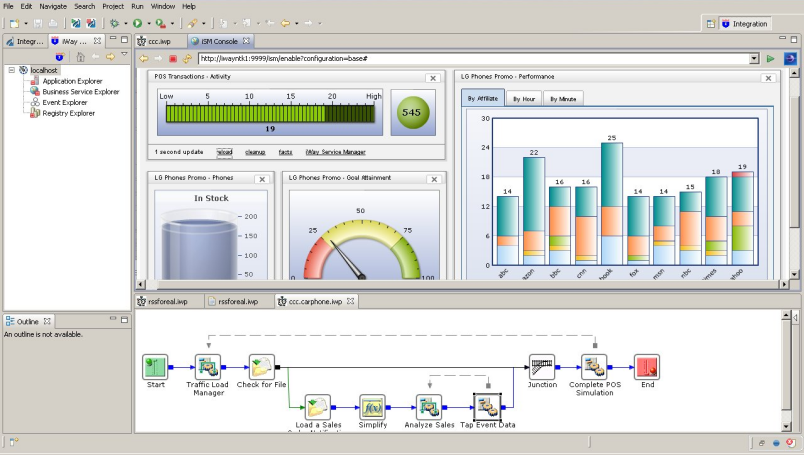Click the green Go arrow beside URL
This screenshot has height=455, width=804.
771,59
